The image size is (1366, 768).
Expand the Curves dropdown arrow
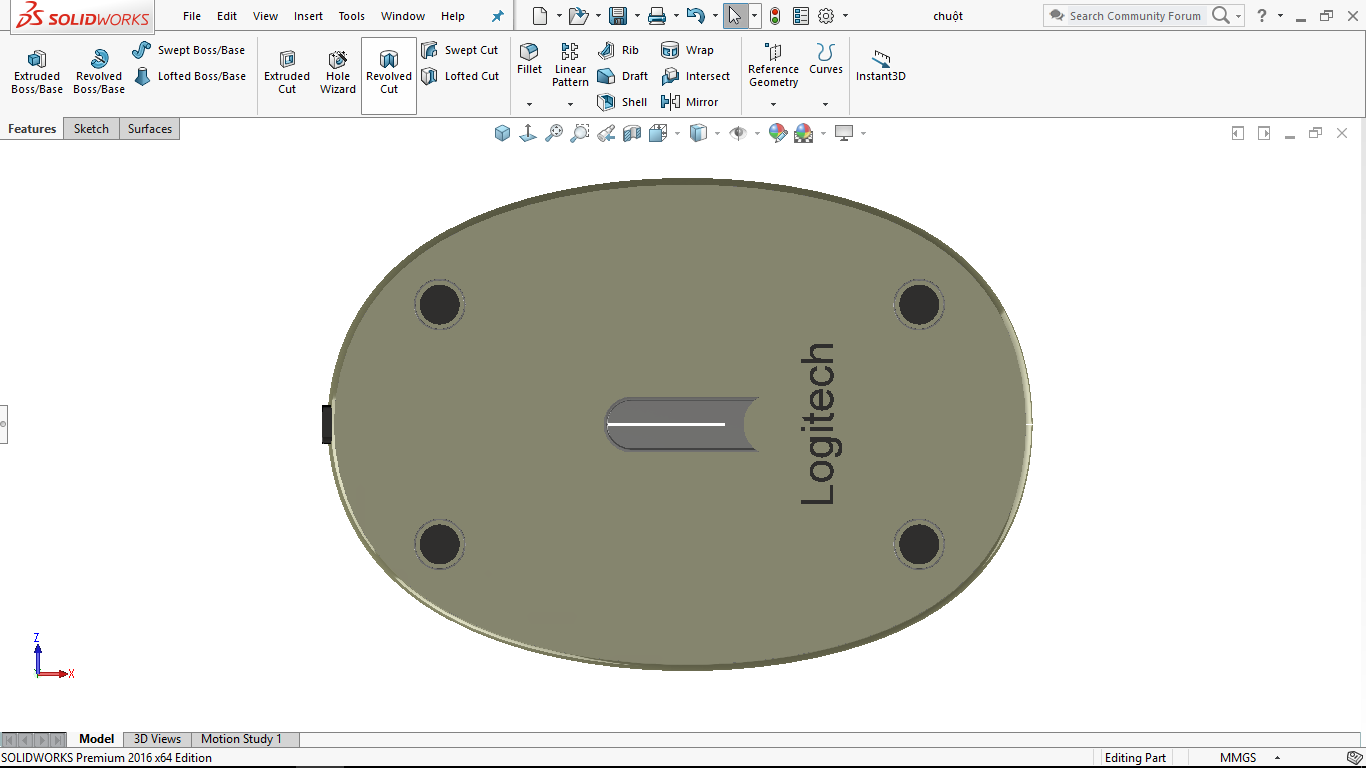pos(826,104)
